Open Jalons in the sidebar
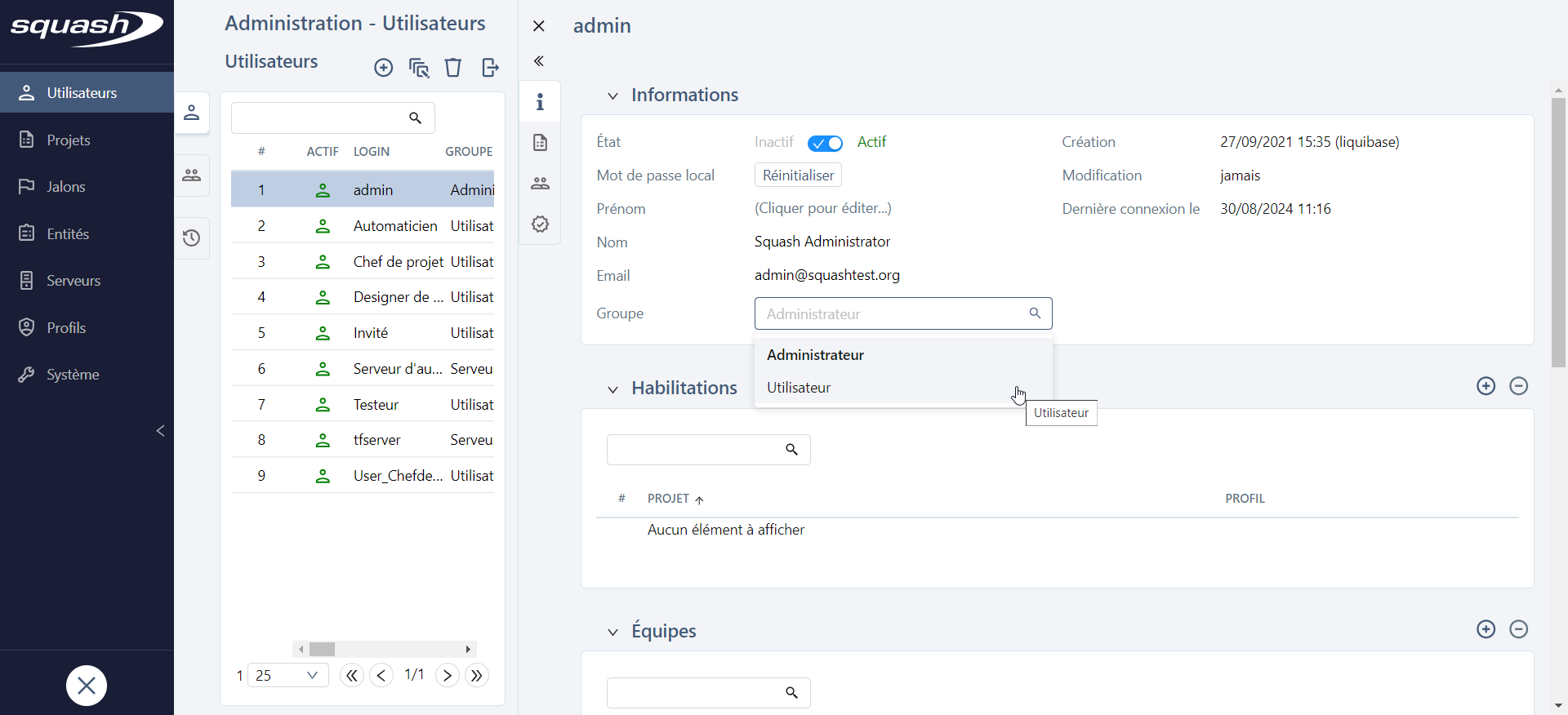 (x=87, y=187)
